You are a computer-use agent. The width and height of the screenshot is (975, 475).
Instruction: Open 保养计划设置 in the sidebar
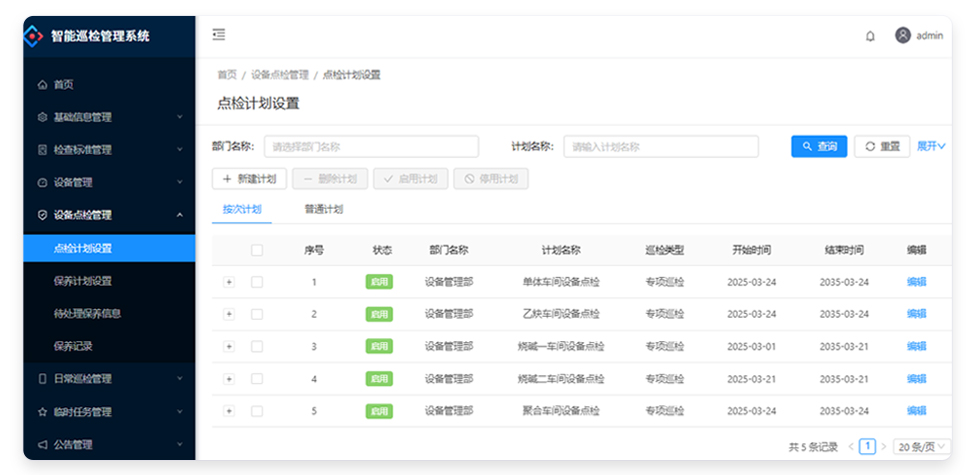[x=83, y=281]
